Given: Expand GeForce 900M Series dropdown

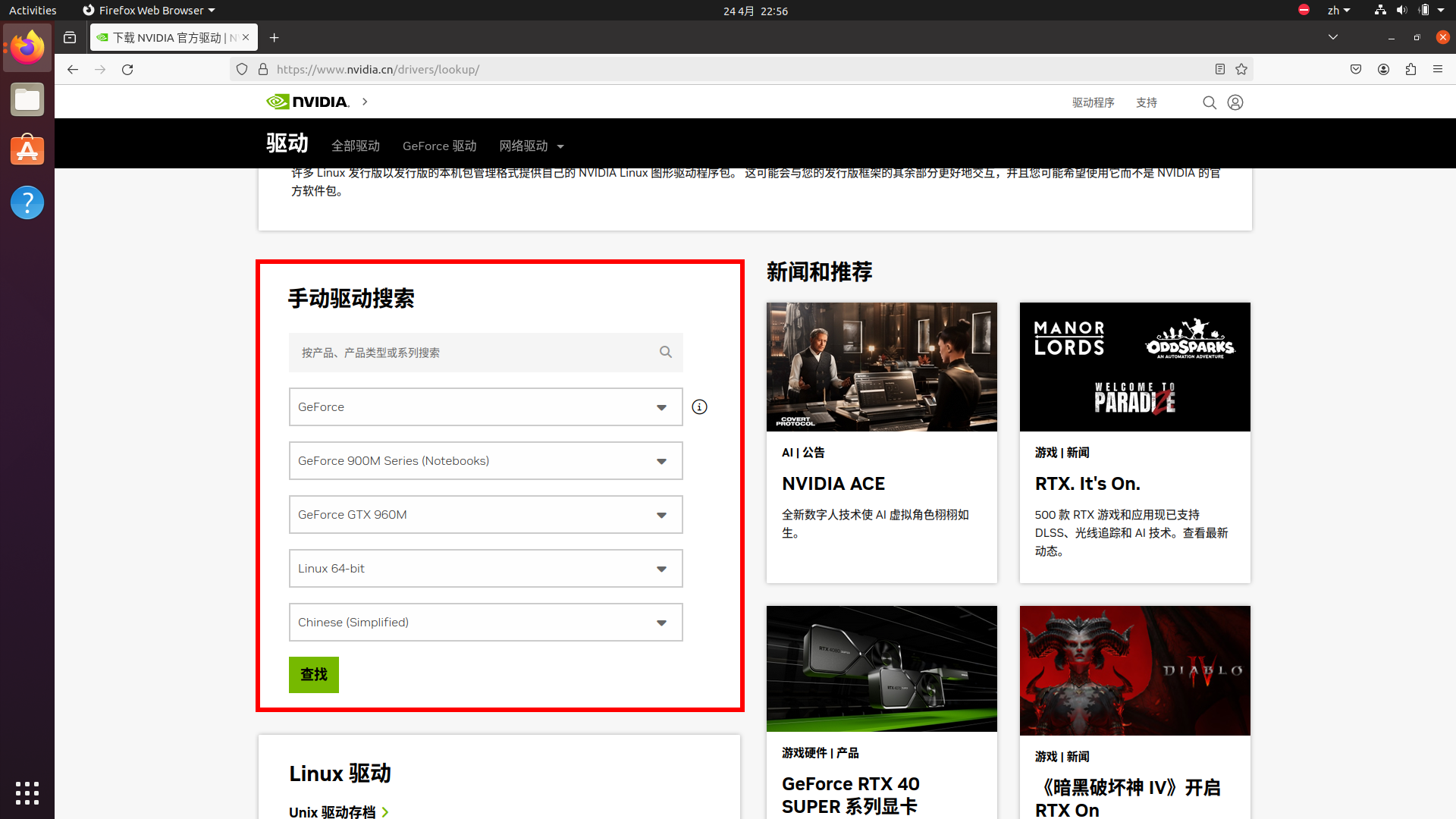Looking at the screenshot, I should (485, 461).
